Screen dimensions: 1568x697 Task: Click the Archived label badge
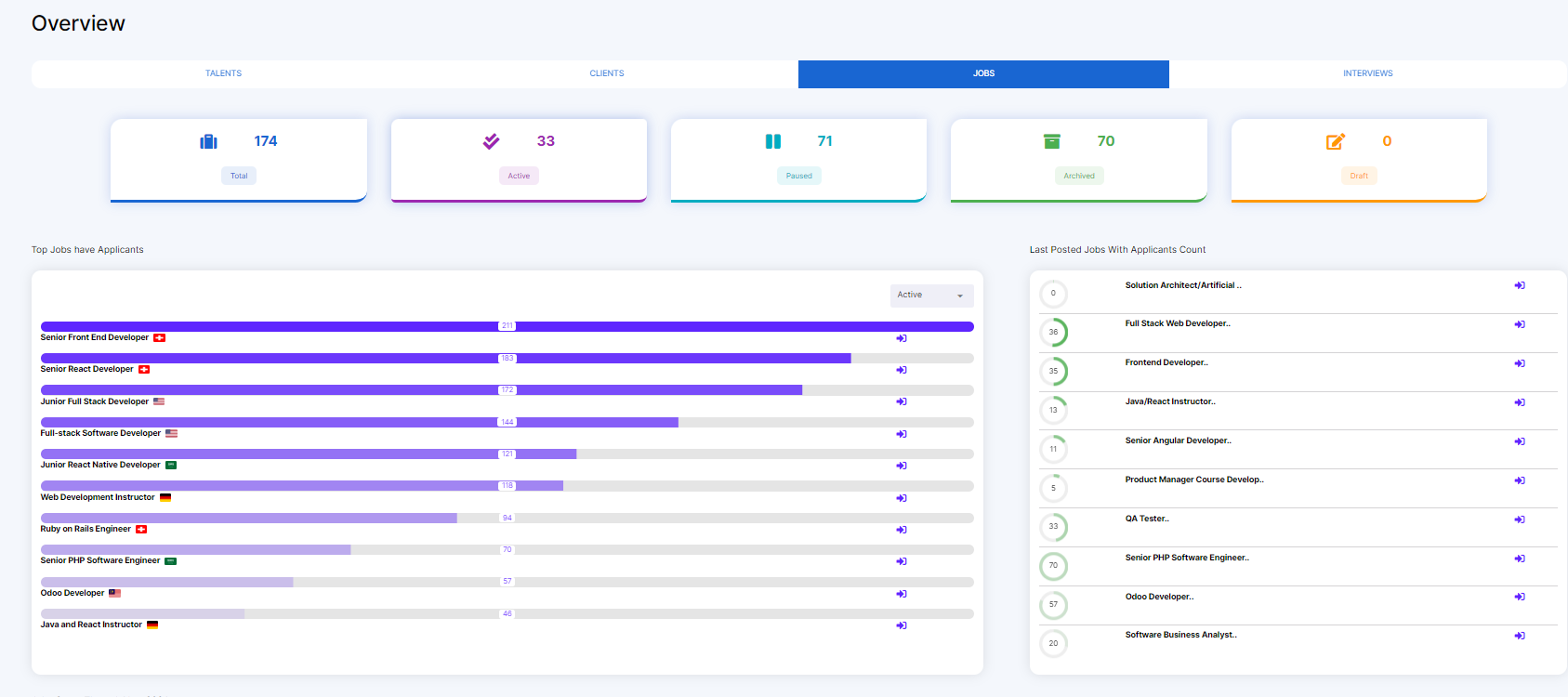pyautogui.click(x=1078, y=176)
